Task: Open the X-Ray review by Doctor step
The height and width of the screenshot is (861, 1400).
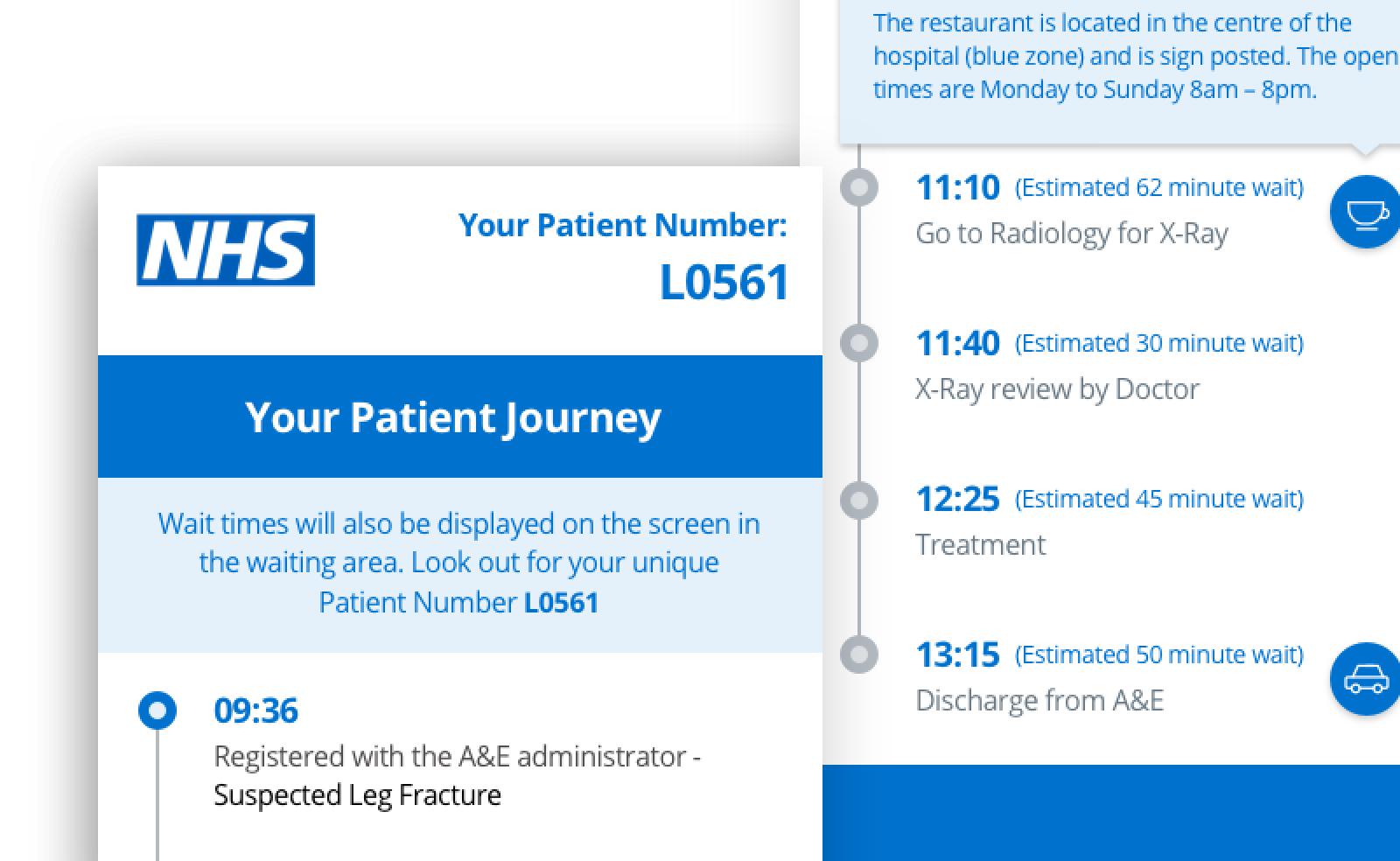Action: point(1057,388)
